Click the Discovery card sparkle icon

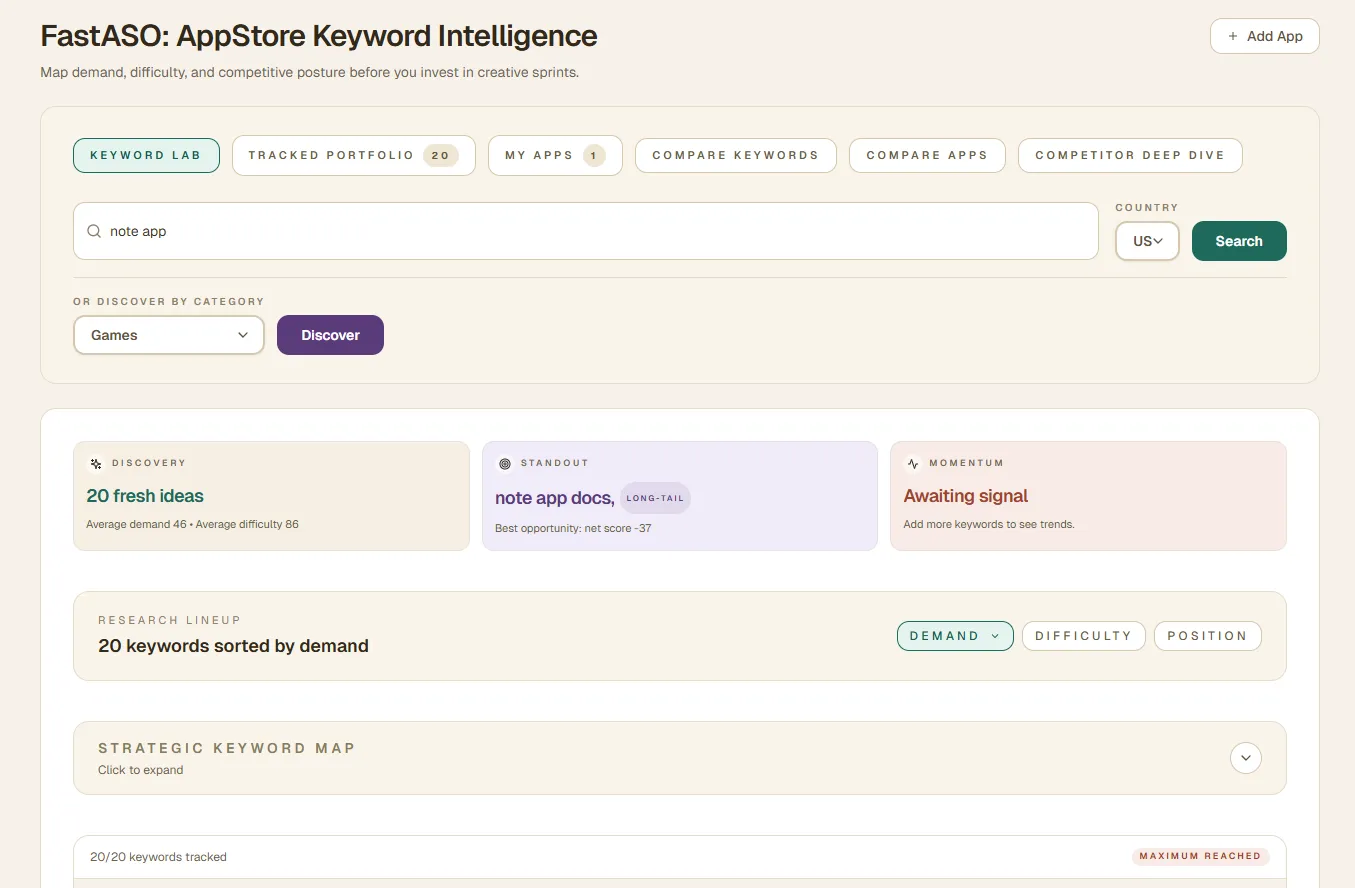[x=96, y=463]
